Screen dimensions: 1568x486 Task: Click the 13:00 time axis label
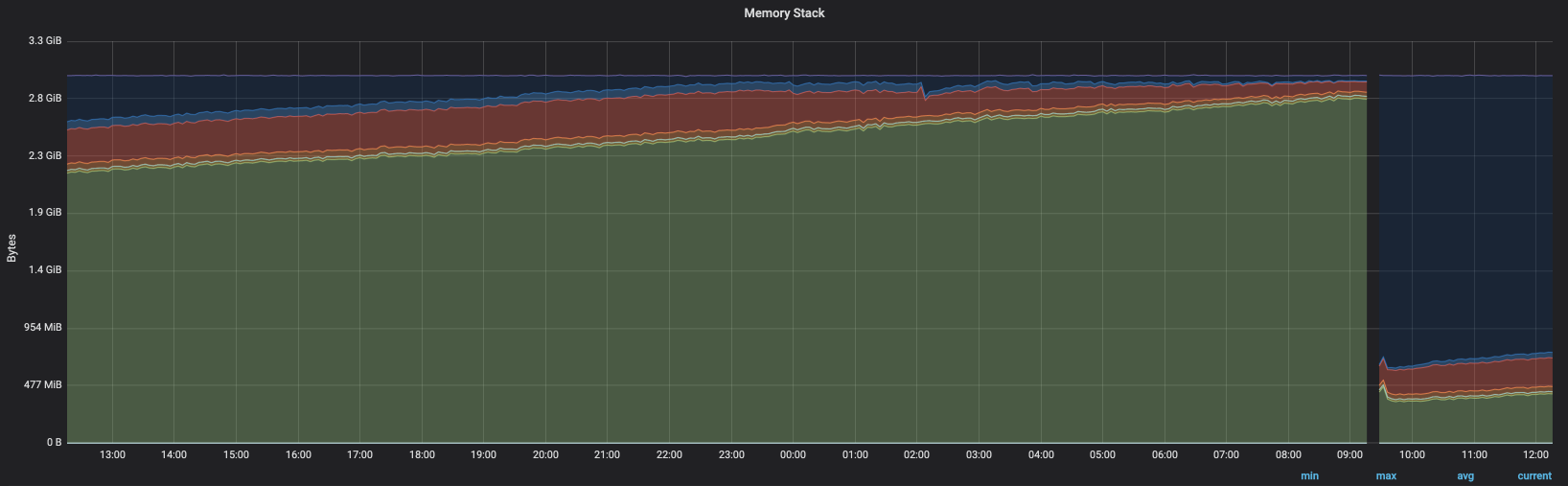click(112, 455)
